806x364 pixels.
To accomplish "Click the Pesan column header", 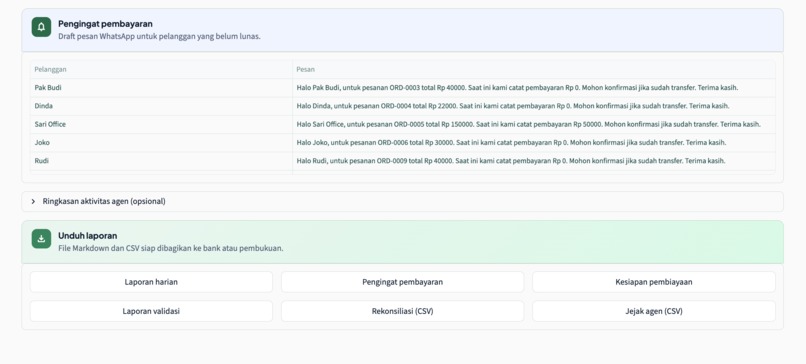I will (534, 69).
